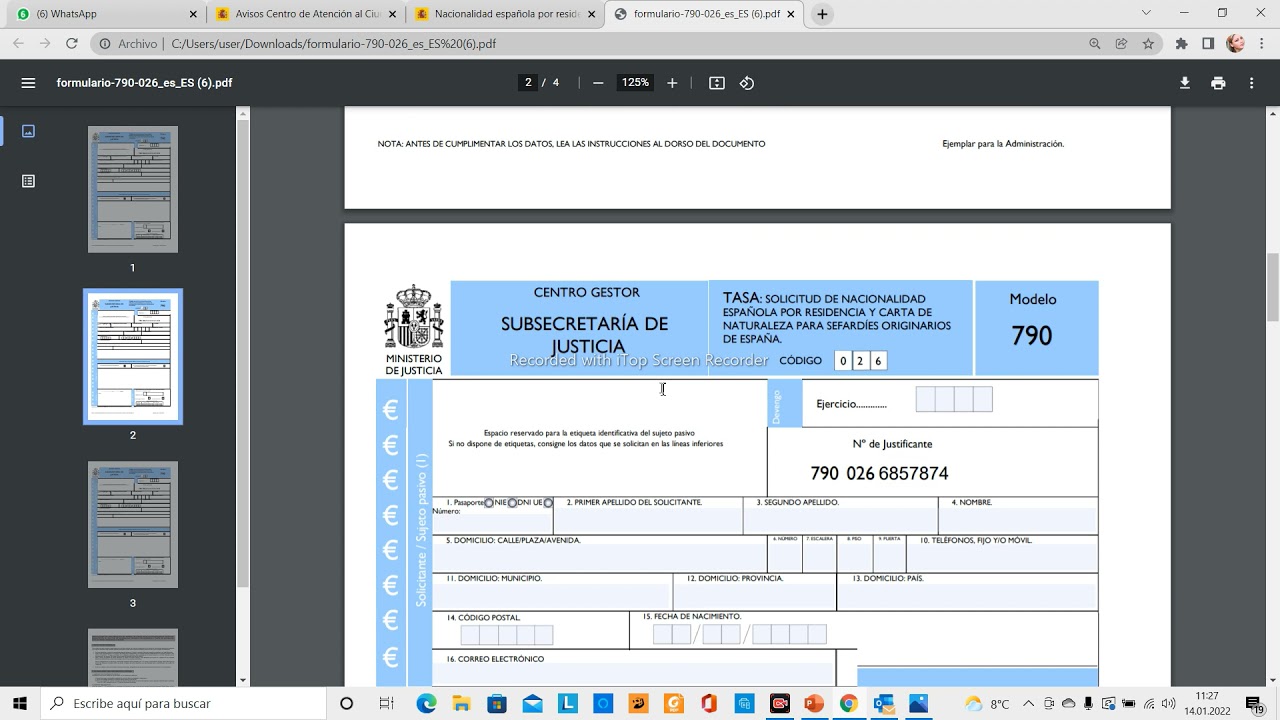Select the NIE radio button
Image resolution: width=1280 pixels, height=720 pixels.
tap(512, 503)
